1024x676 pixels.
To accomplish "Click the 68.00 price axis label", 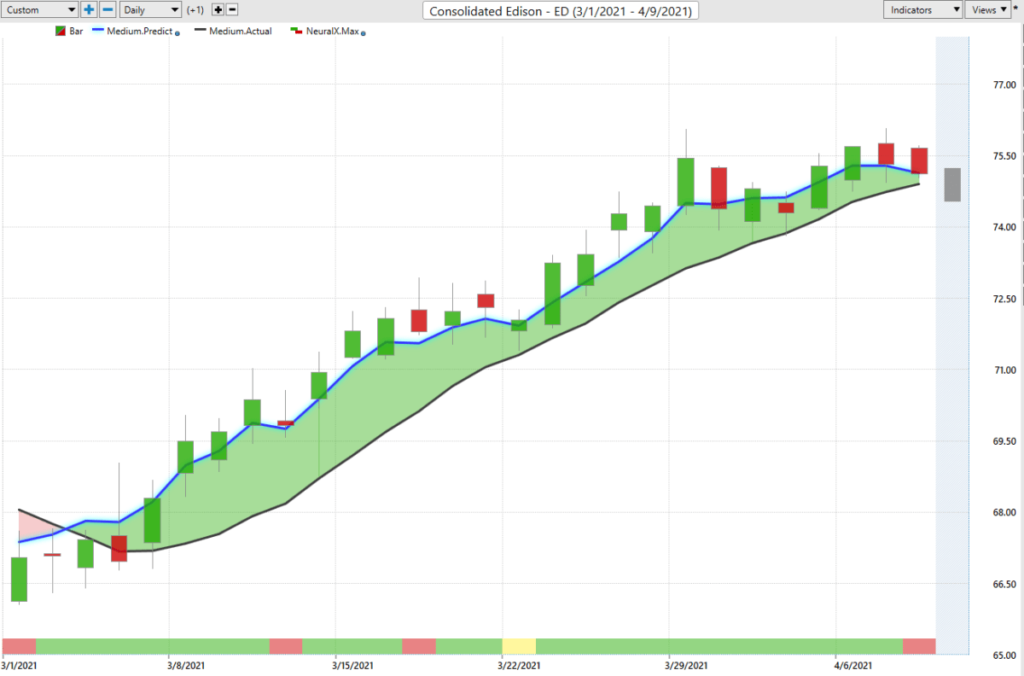I will coord(1004,513).
